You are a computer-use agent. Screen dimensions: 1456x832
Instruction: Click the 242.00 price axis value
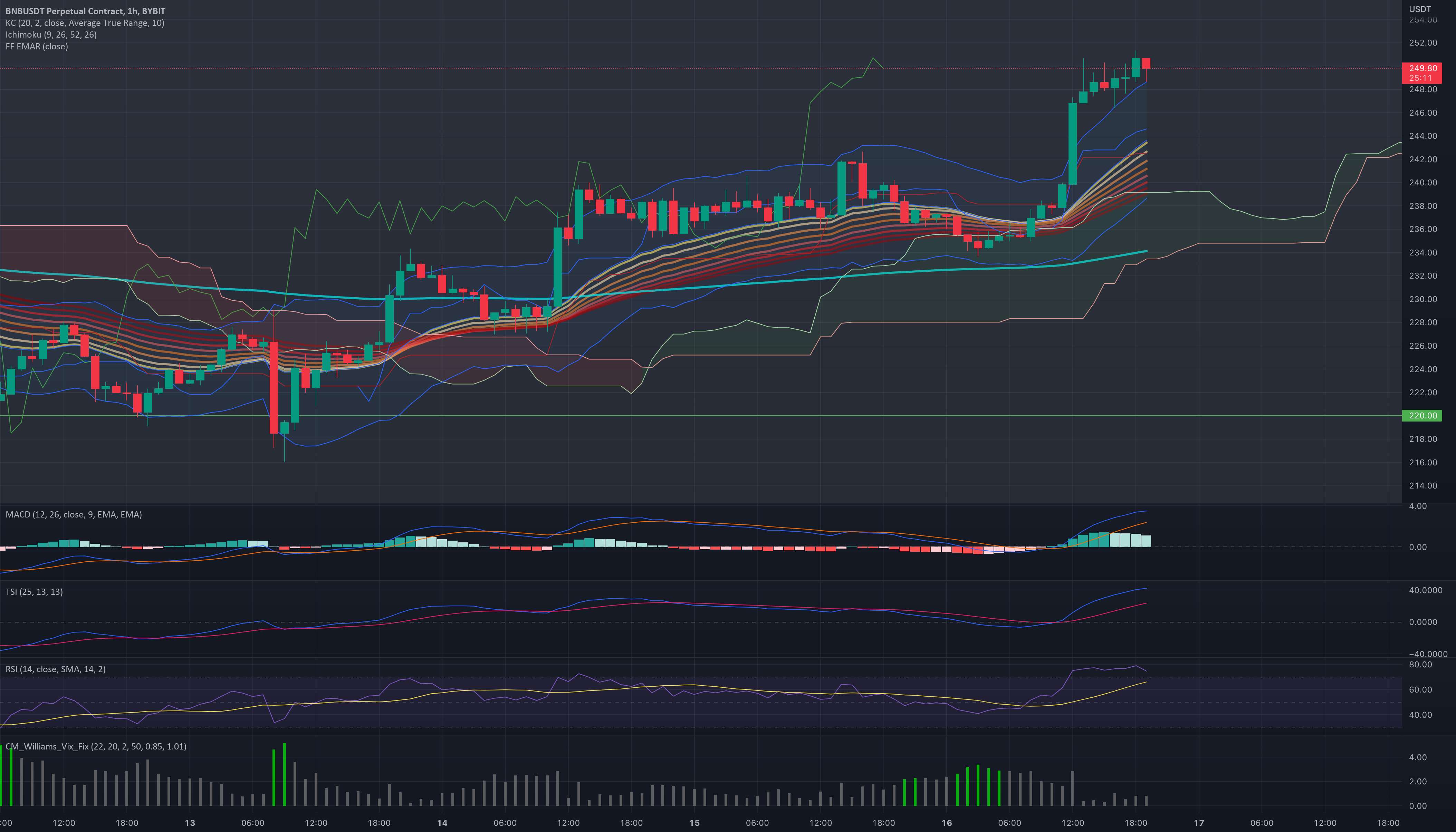click(x=1423, y=159)
